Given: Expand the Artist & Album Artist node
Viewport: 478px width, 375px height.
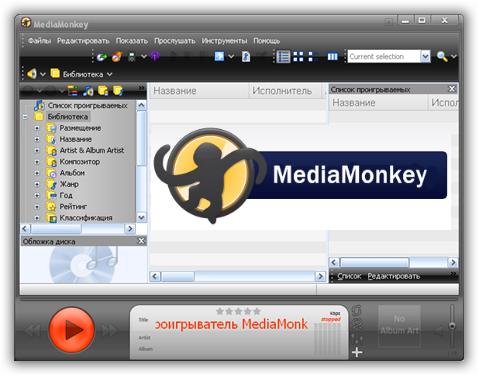Looking at the screenshot, I should (37, 151).
